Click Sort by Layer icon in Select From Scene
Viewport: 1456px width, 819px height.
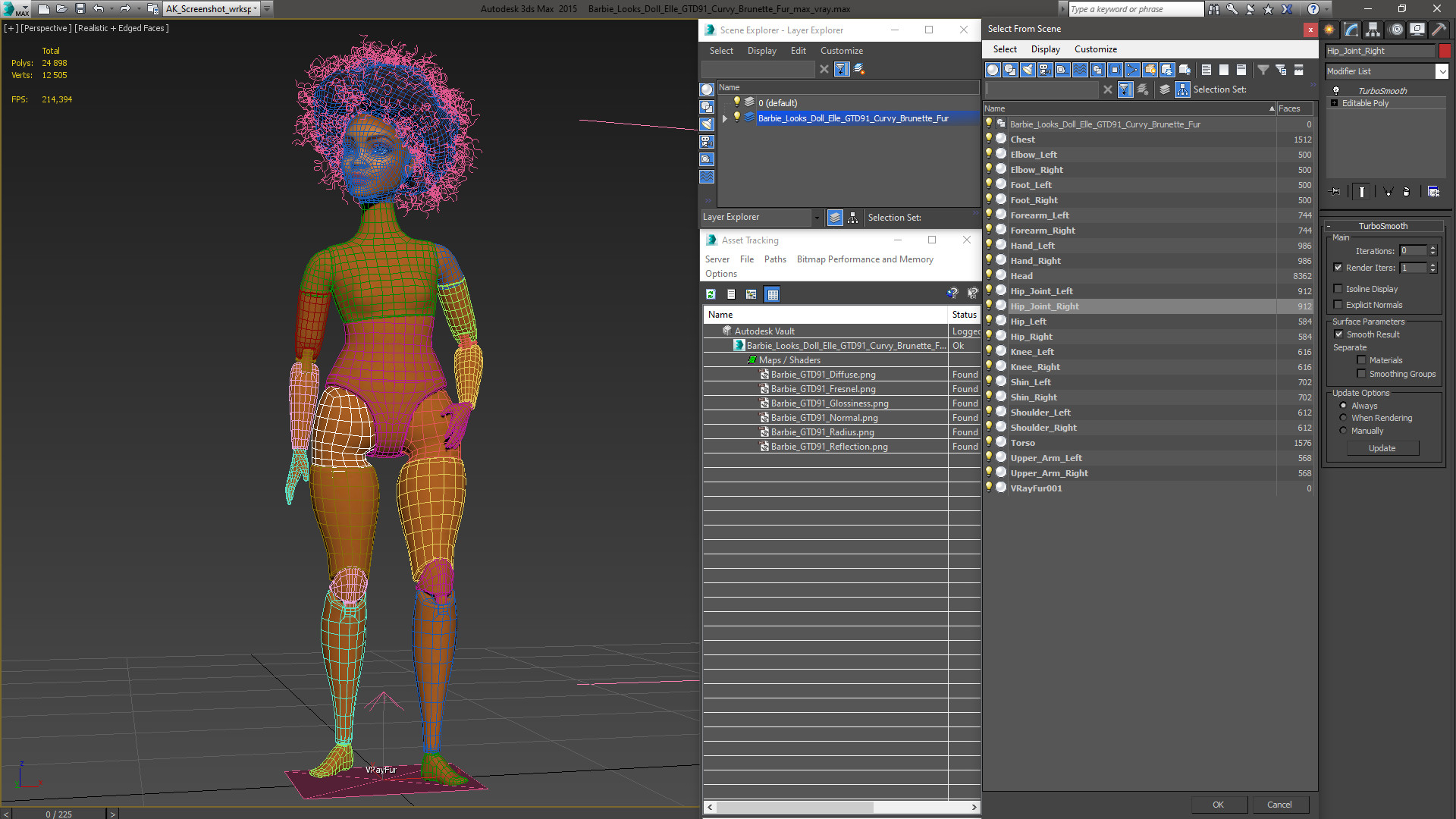tap(1165, 89)
